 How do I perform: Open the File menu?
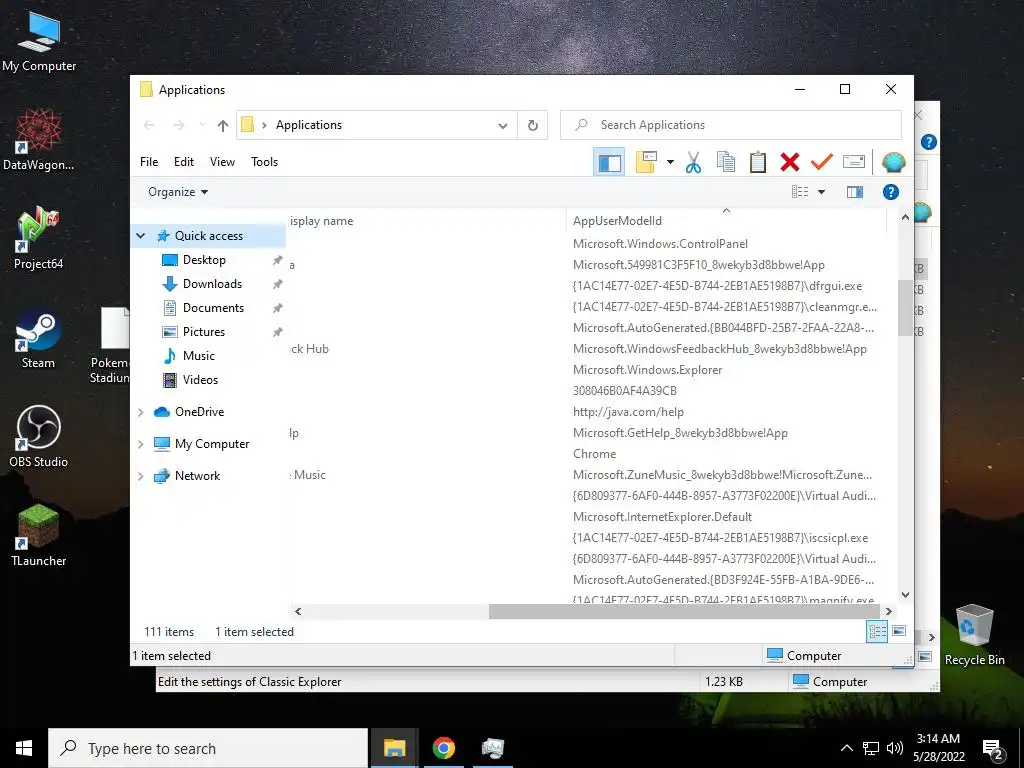point(149,162)
